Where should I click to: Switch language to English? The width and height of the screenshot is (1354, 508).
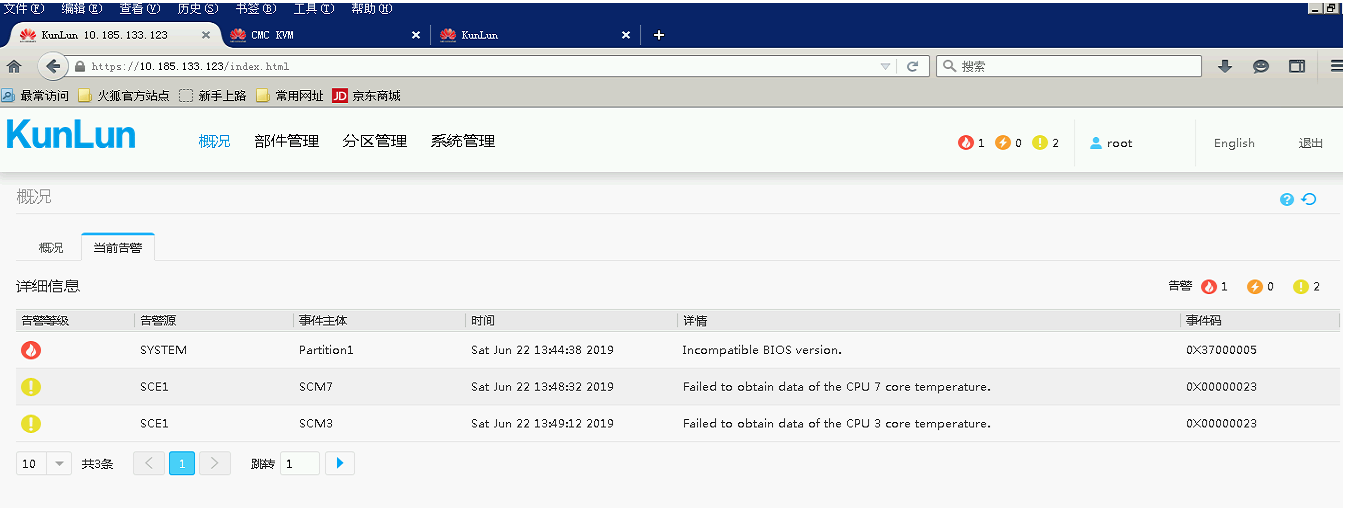pos(1234,143)
